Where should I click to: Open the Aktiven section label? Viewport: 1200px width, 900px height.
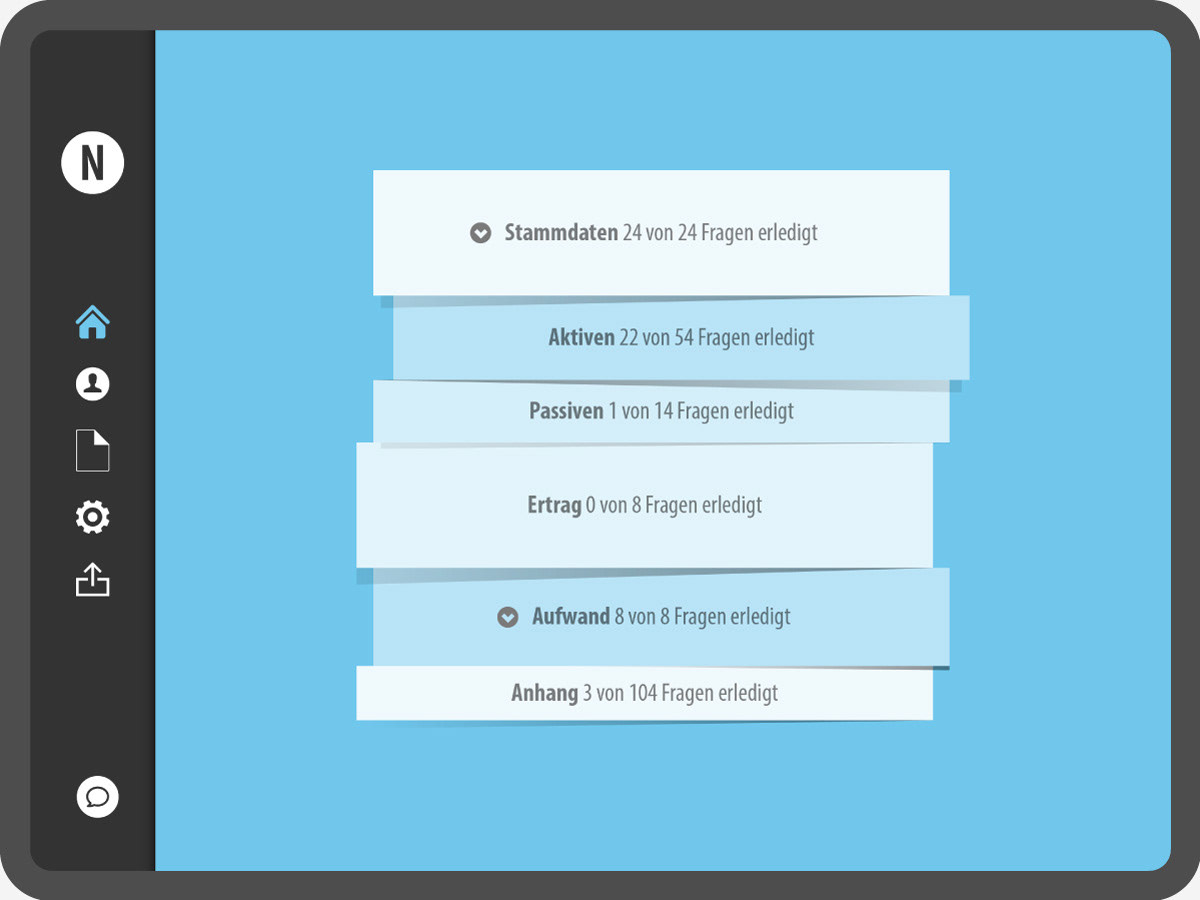click(581, 338)
